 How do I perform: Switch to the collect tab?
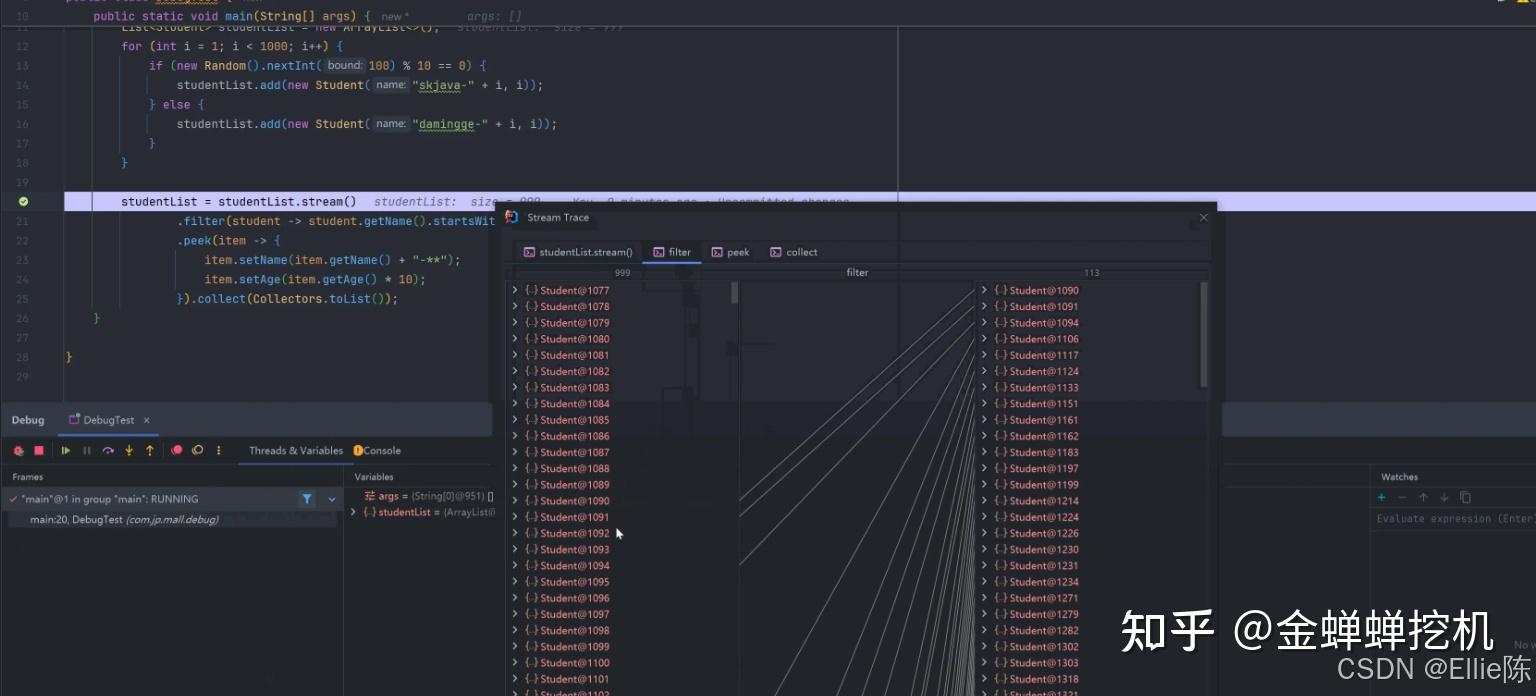click(x=793, y=252)
